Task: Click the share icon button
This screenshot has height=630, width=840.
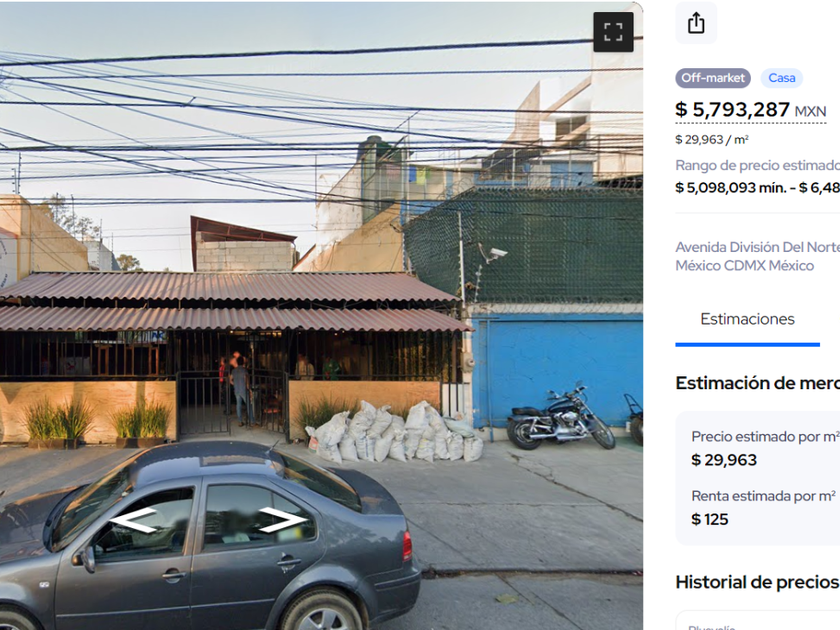Action: pos(696,23)
